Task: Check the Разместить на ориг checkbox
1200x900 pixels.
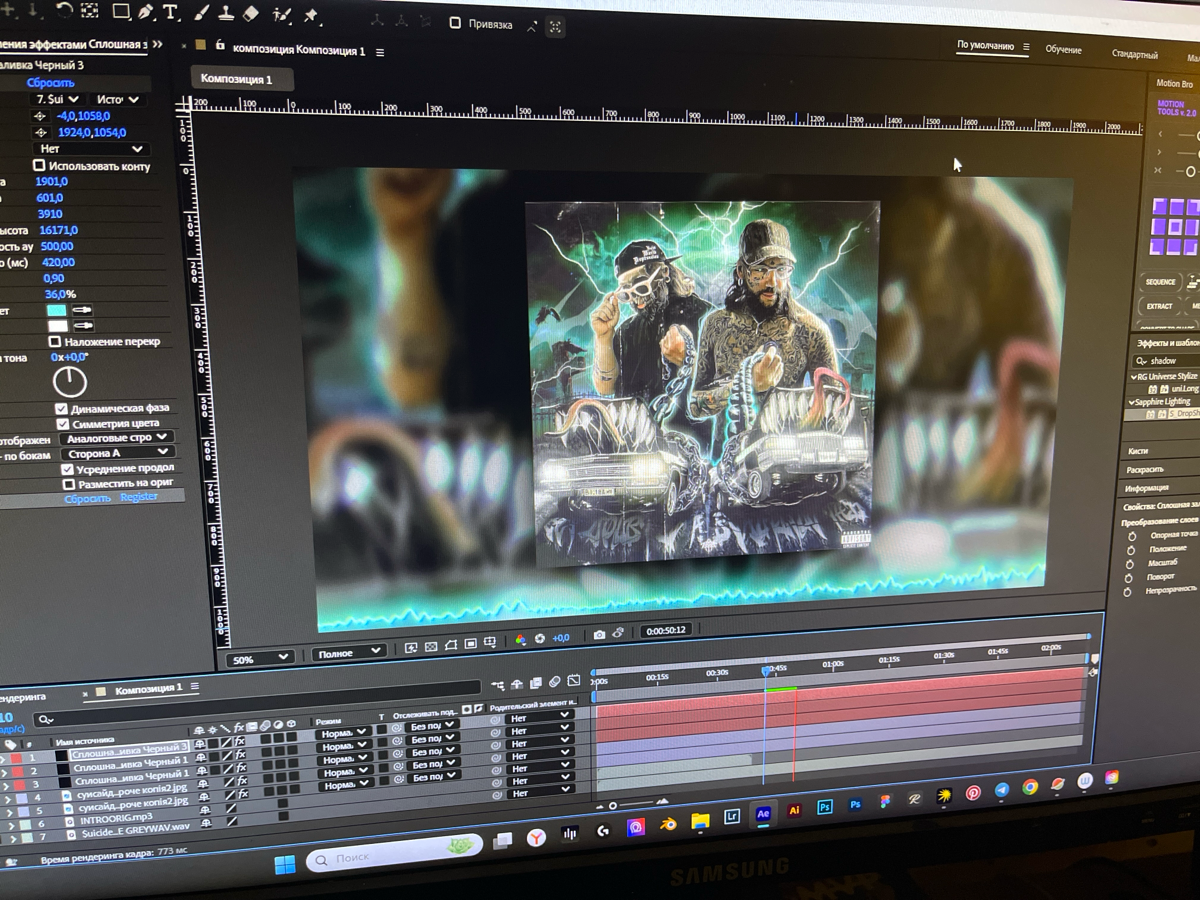Action: click(x=68, y=484)
